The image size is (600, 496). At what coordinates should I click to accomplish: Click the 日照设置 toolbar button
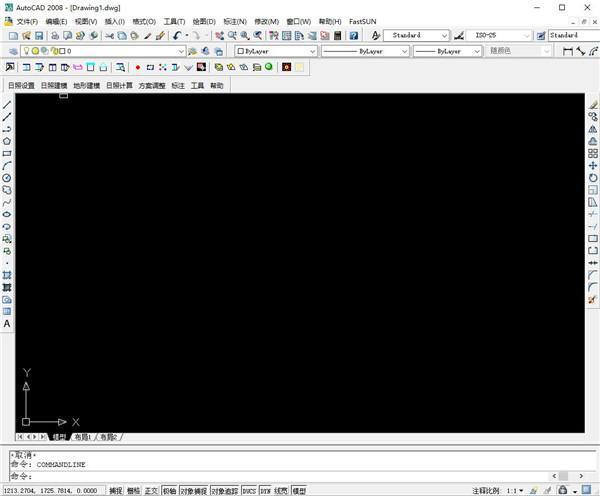21,85
